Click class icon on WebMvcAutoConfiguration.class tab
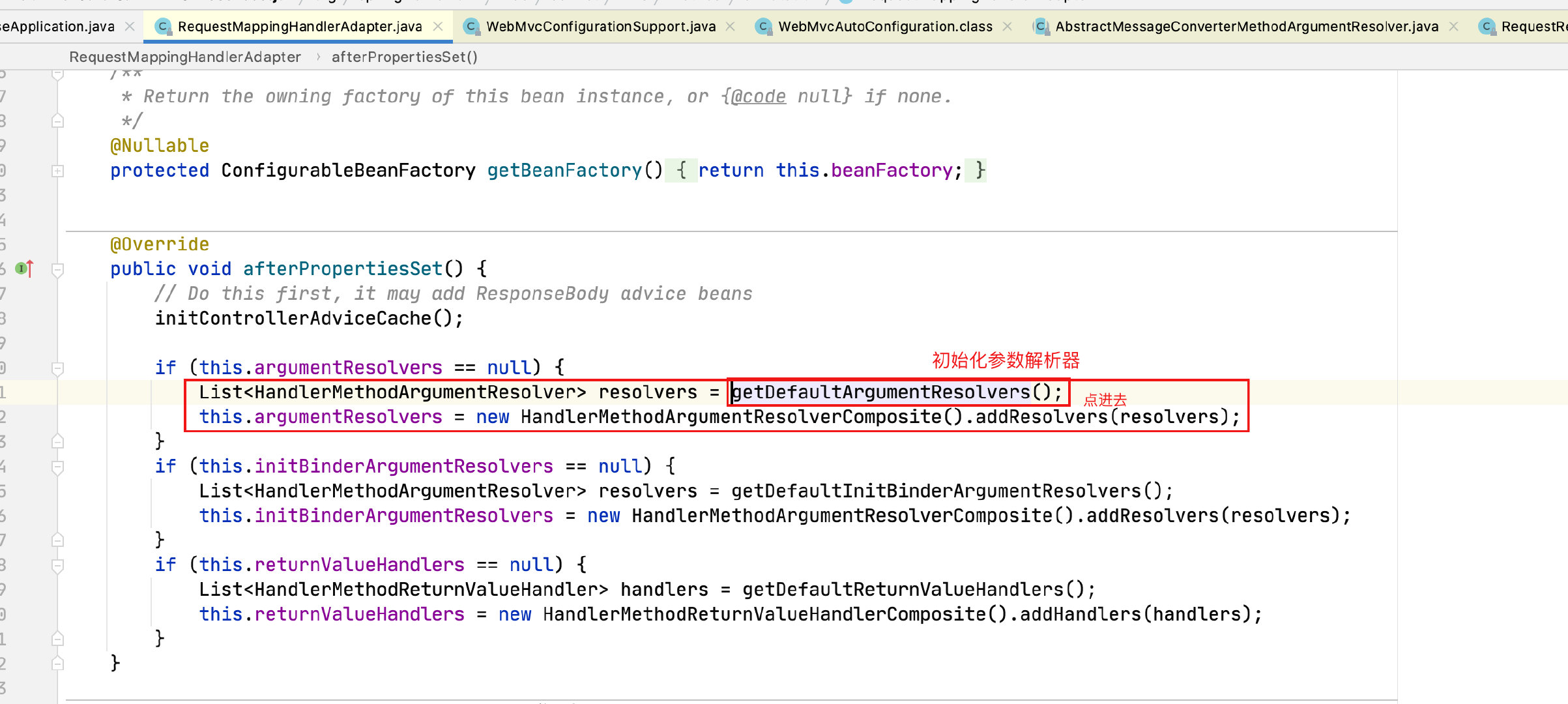 [x=763, y=26]
